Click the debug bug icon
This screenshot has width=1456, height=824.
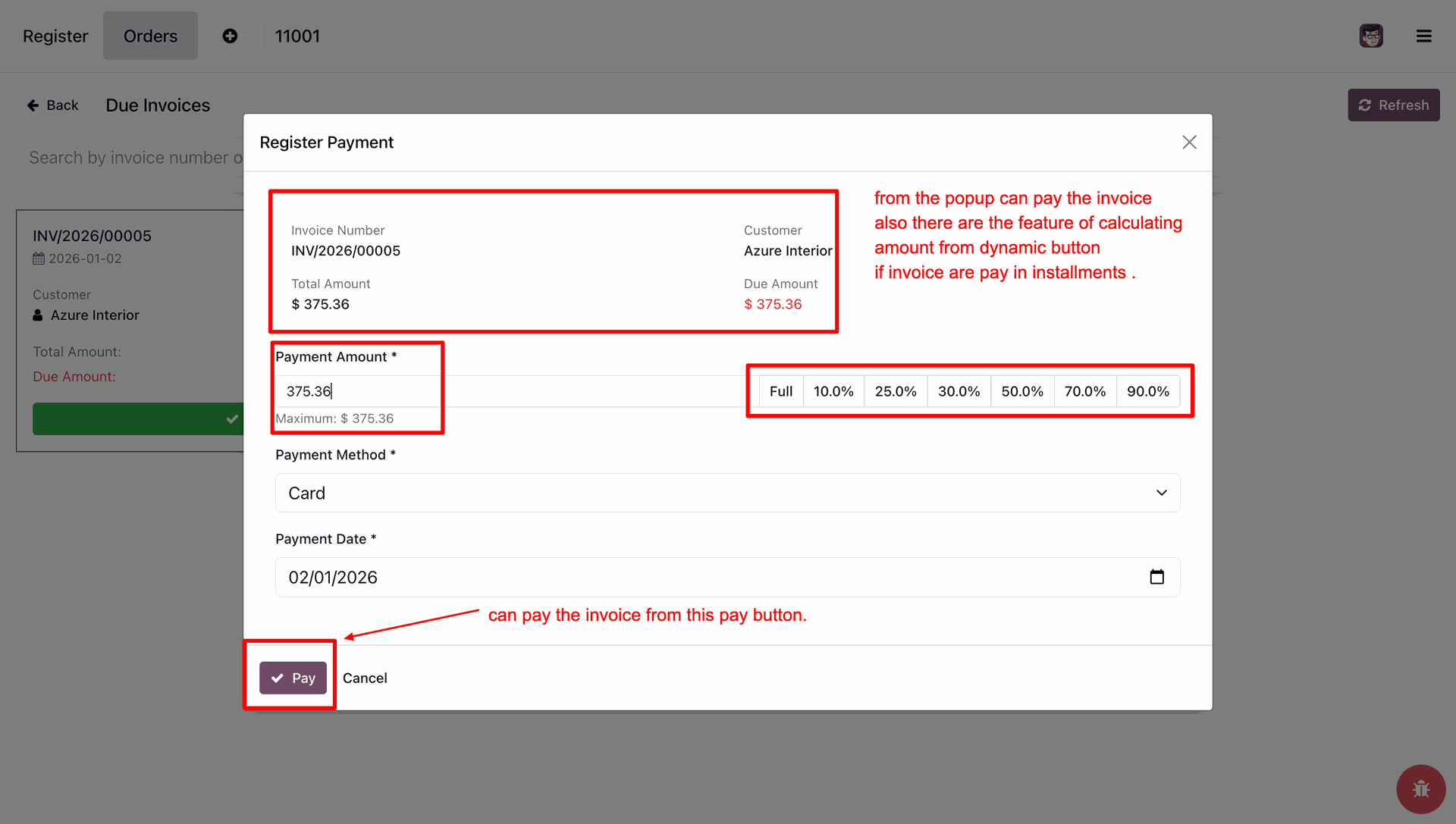(x=1420, y=789)
